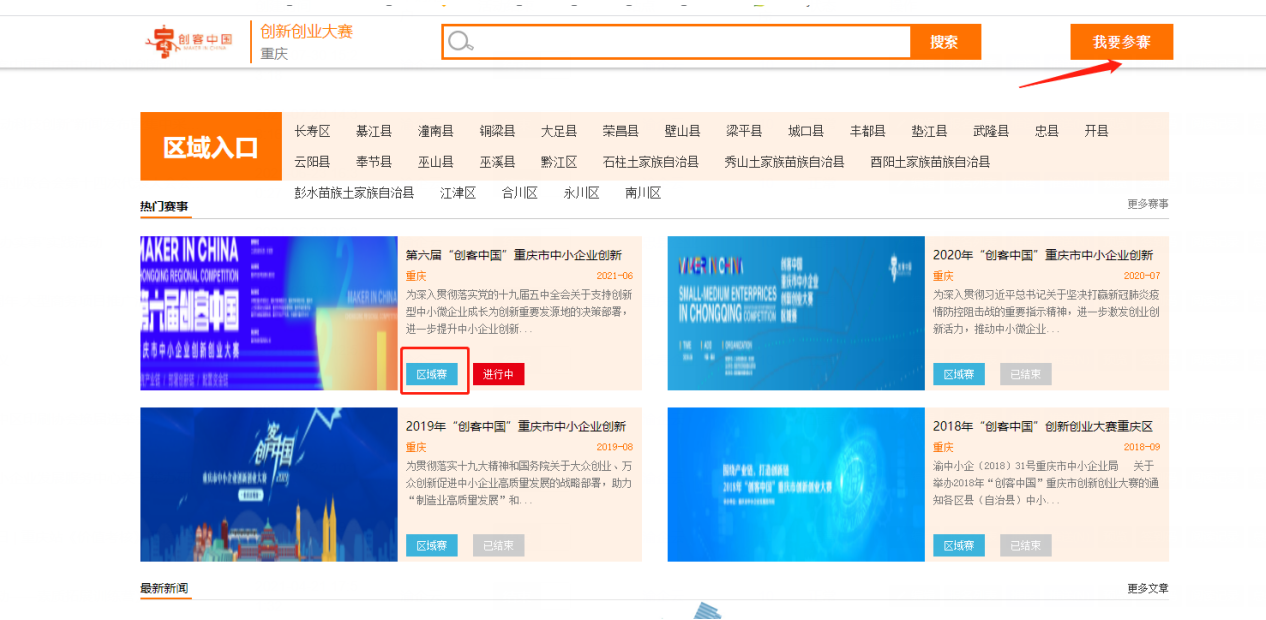Viewport: 1266px width, 620px height.
Task: Click the 搜索 button
Action: (x=945, y=42)
